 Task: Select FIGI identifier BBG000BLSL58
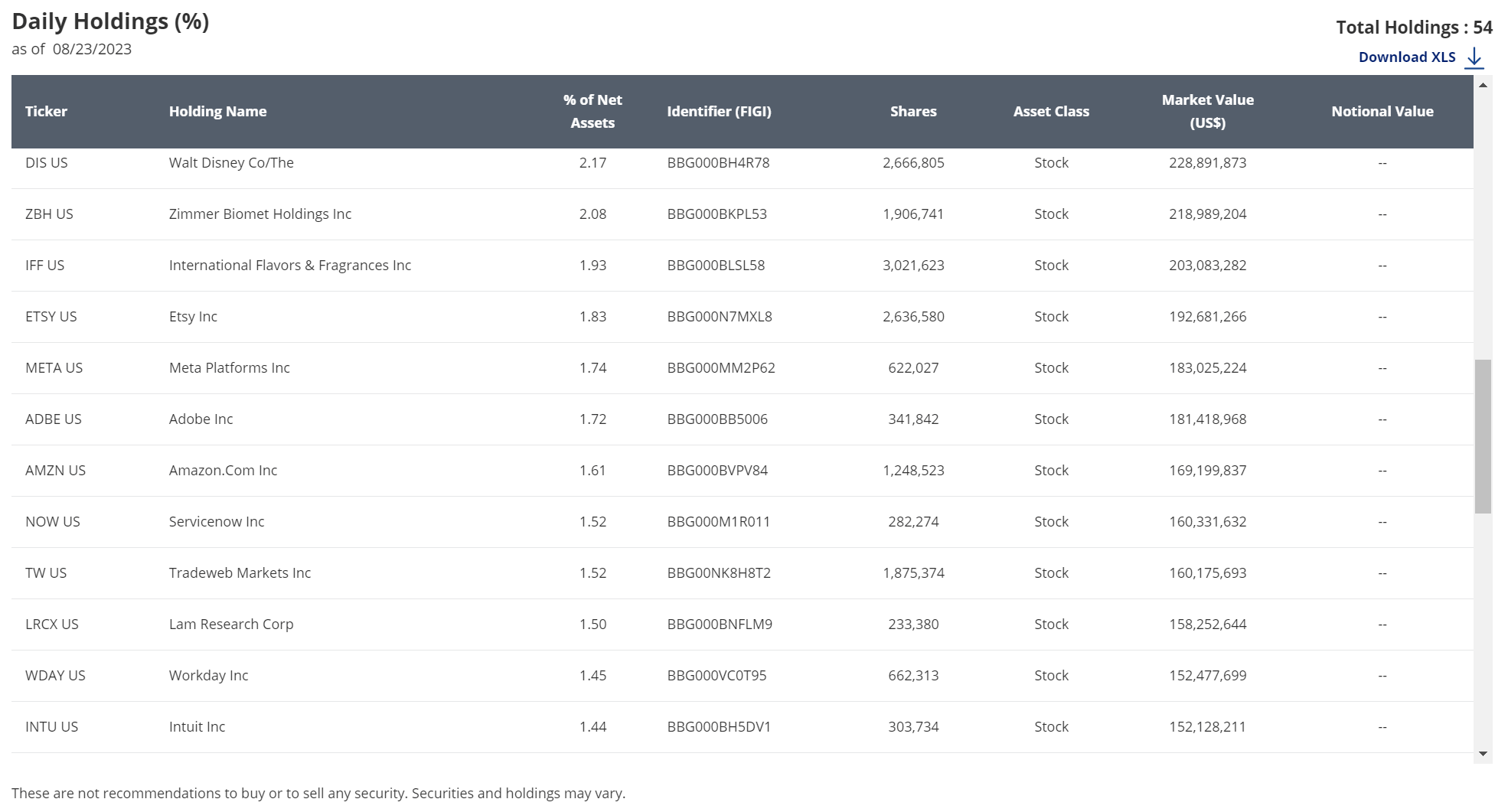(716, 266)
